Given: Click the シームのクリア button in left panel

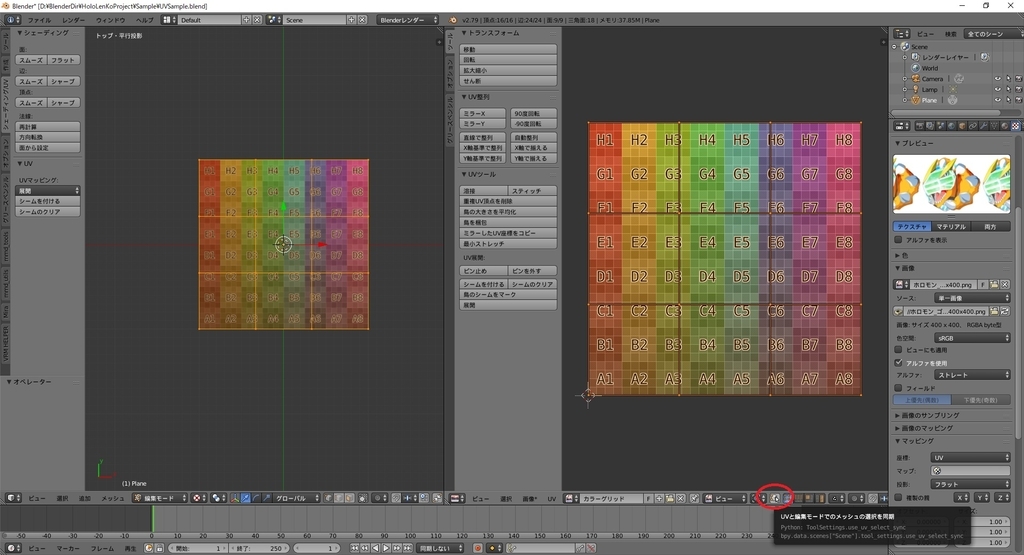Looking at the screenshot, I should (x=48, y=212).
